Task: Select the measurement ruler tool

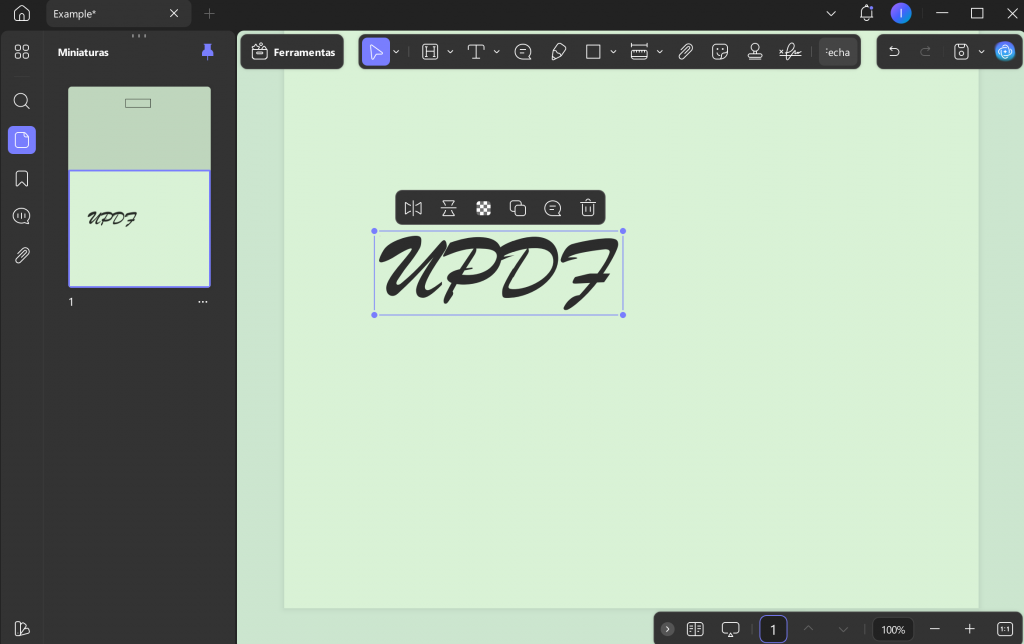Action: (639, 52)
